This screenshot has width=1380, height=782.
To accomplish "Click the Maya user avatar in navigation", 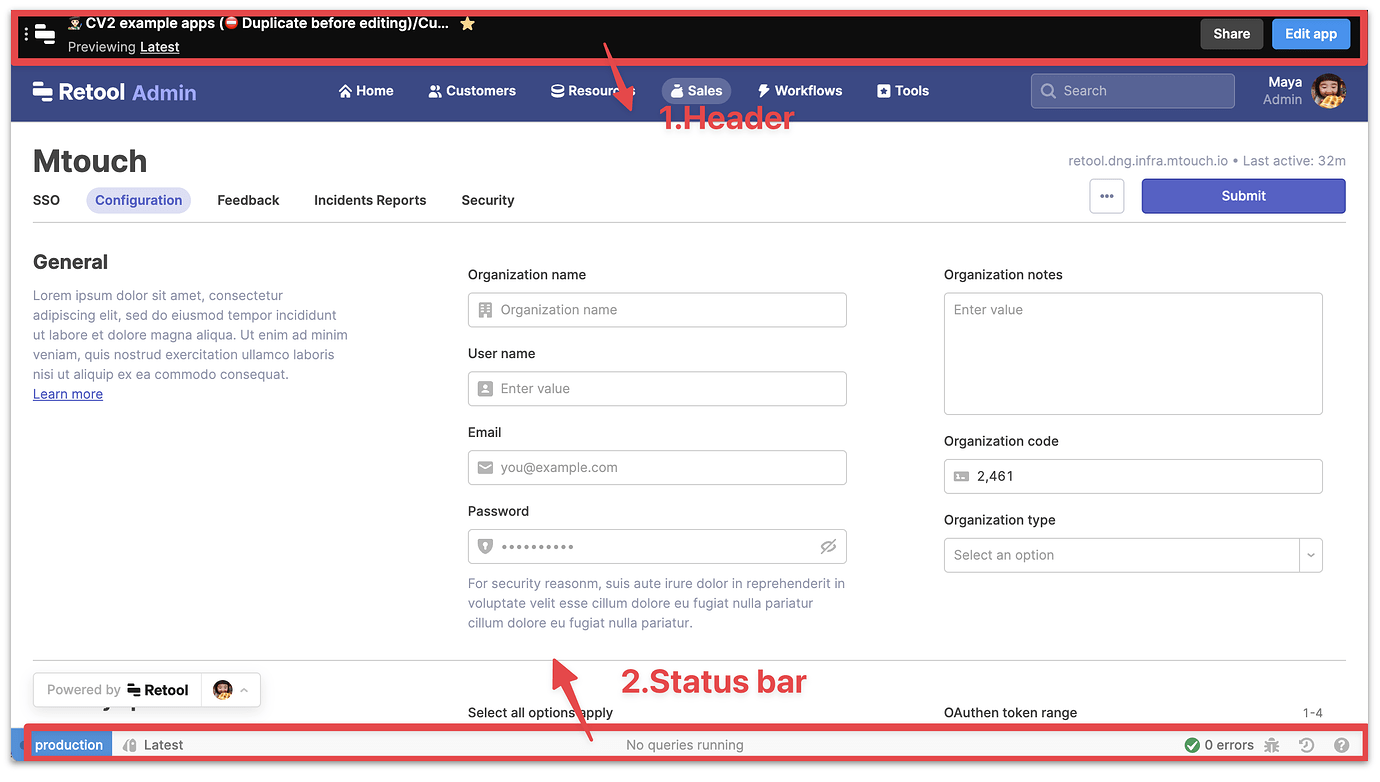I will pos(1328,91).
